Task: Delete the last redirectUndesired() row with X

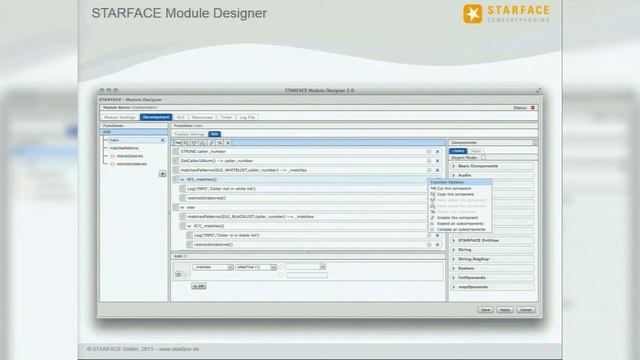Action: point(438,245)
